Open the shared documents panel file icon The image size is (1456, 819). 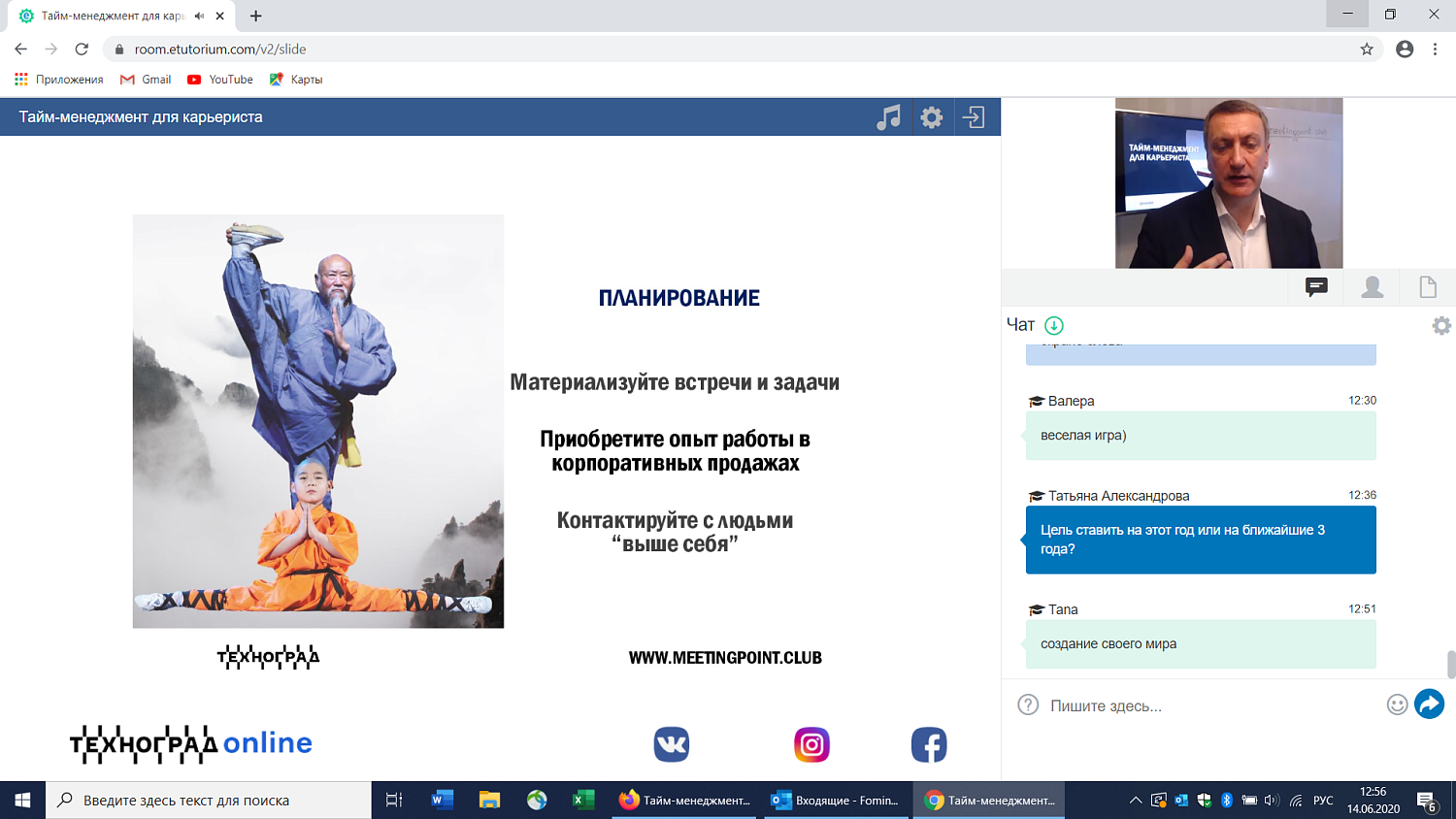[1427, 286]
